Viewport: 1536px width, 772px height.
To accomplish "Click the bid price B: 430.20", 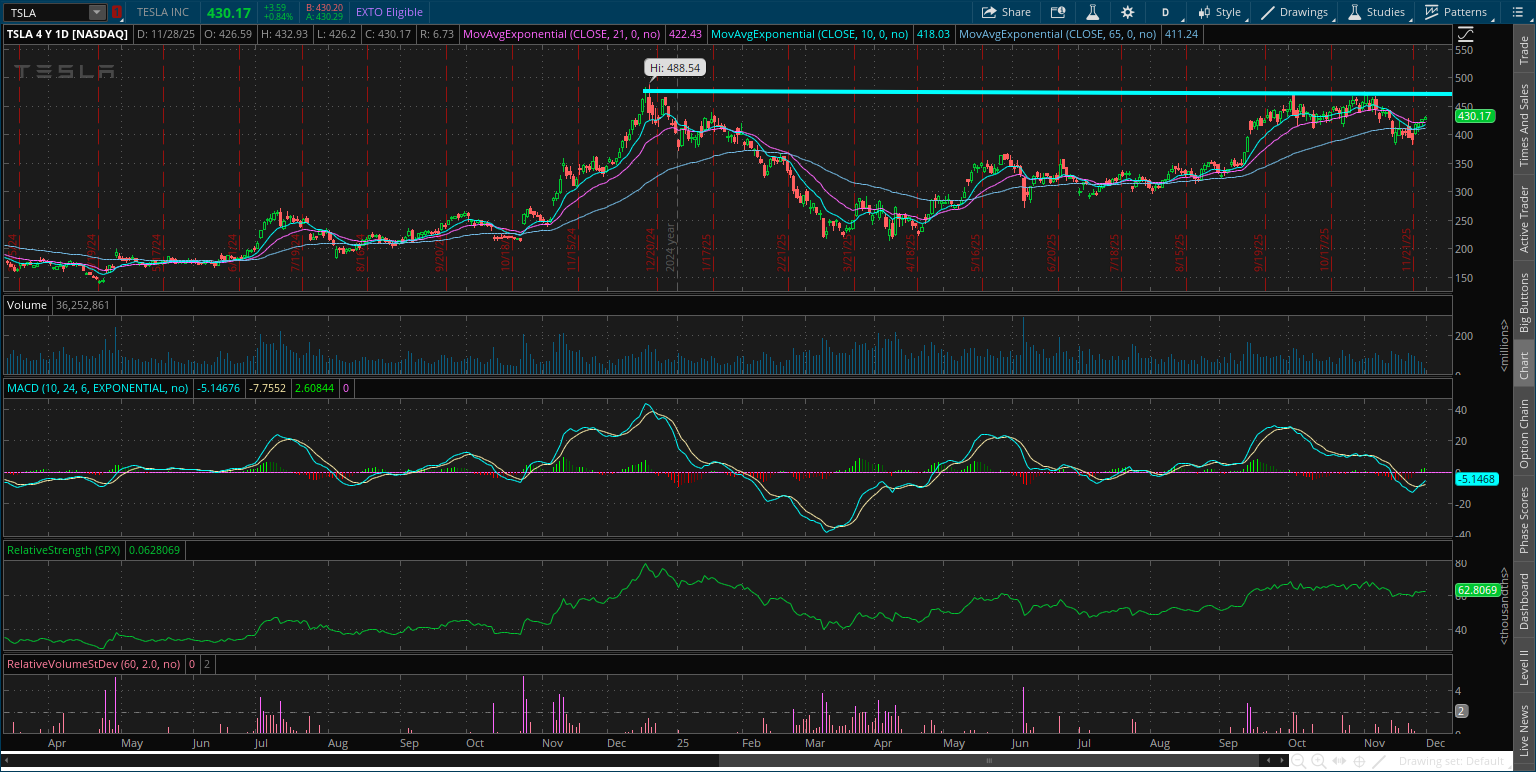I will pos(322,7).
